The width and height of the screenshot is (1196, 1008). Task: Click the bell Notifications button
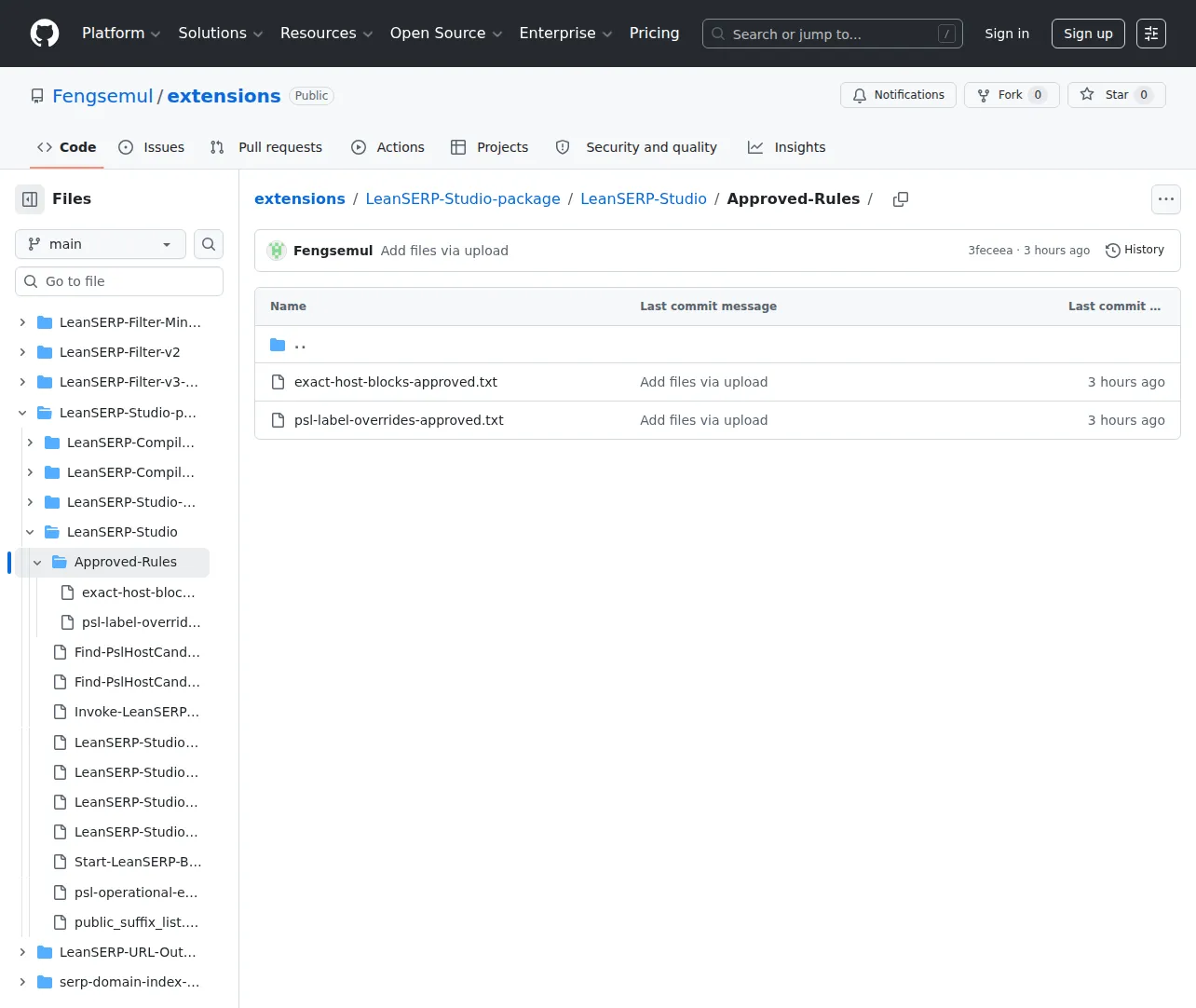[x=898, y=95]
